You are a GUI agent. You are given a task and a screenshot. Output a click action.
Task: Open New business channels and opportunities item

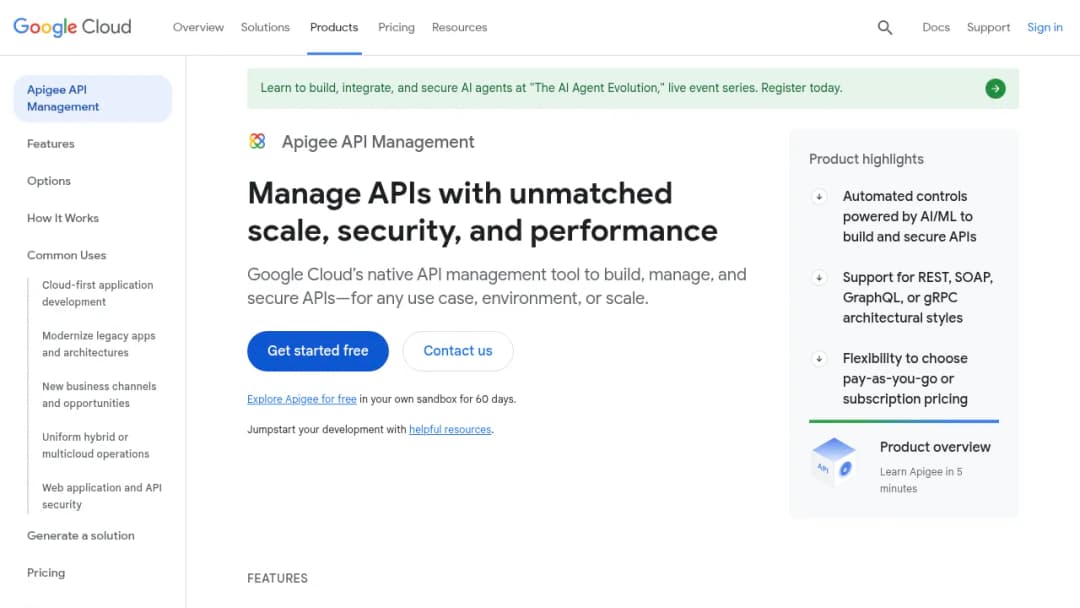pos(99,395)
